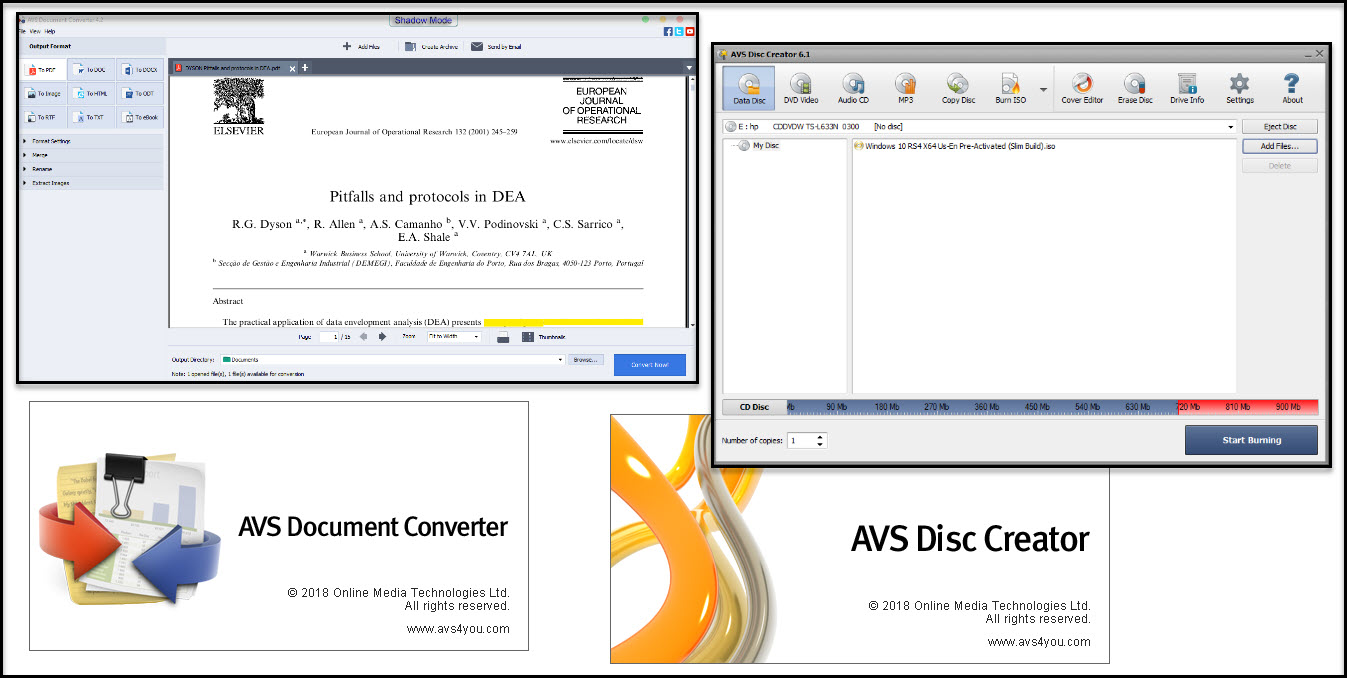Viewport: 1347px width, 678px height.
Task: Open the drive selection dropdown E: hp
Action: (x=979, y=127)
